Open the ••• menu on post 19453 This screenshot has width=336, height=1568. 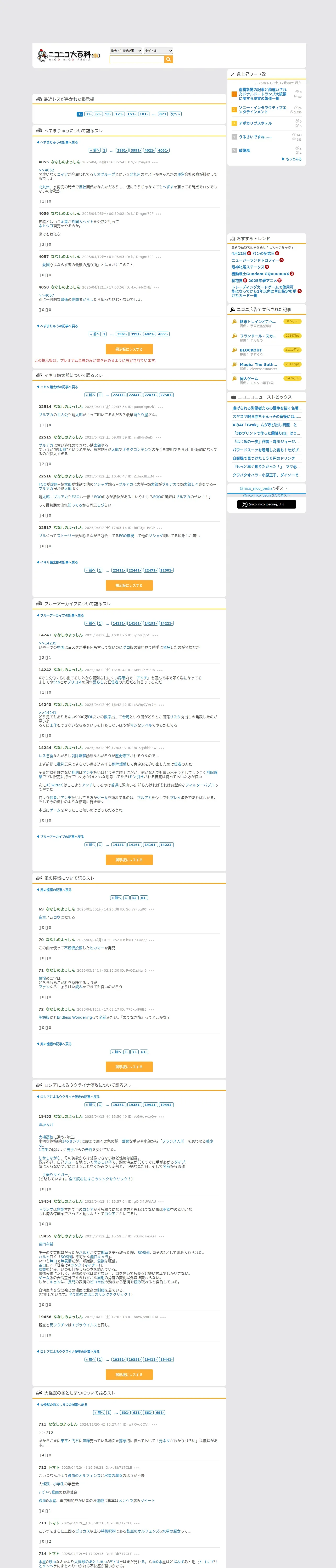pyautogui.click(x=162, y=1117)
